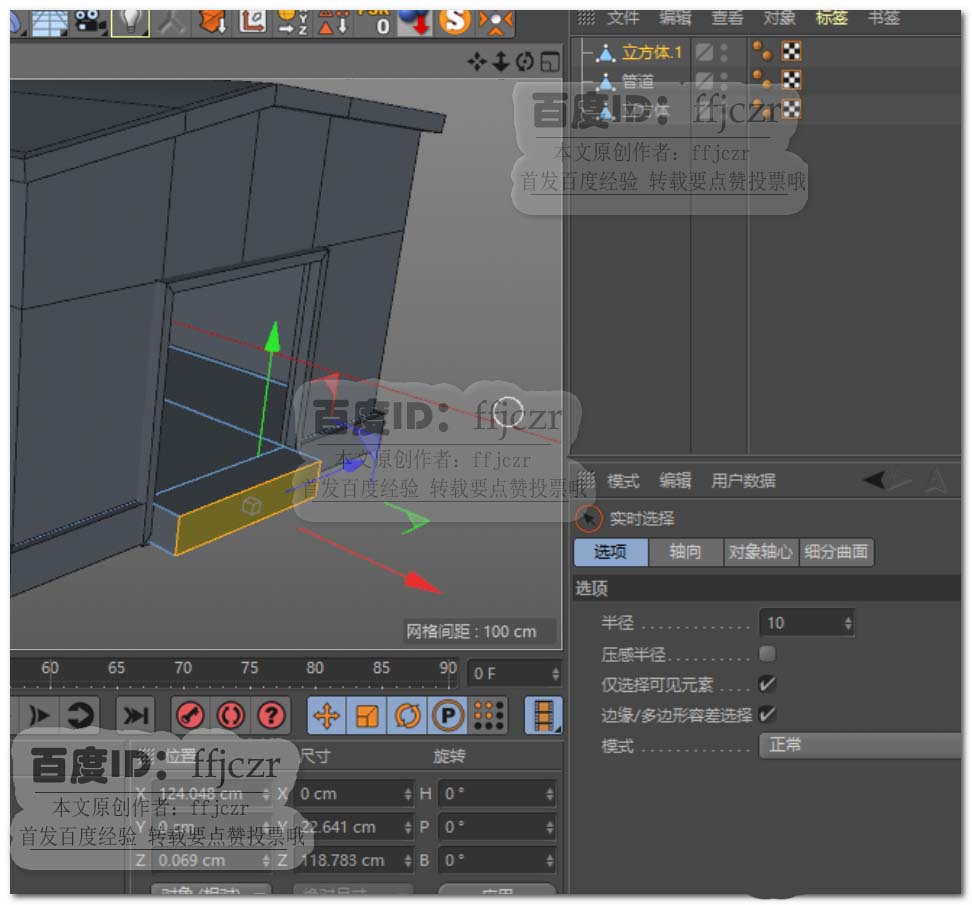The width and height of the screenshot is (972, 905).
Task: Click the orange arrows center icon
Action: [495, 22]
